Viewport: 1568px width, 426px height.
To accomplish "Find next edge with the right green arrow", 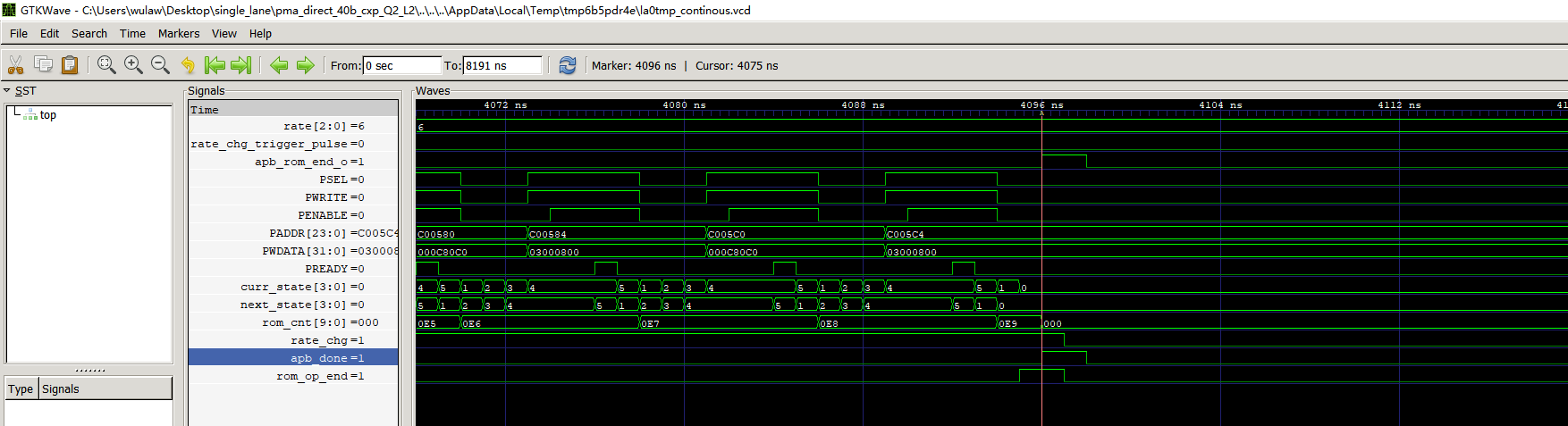I will point(306,65).
